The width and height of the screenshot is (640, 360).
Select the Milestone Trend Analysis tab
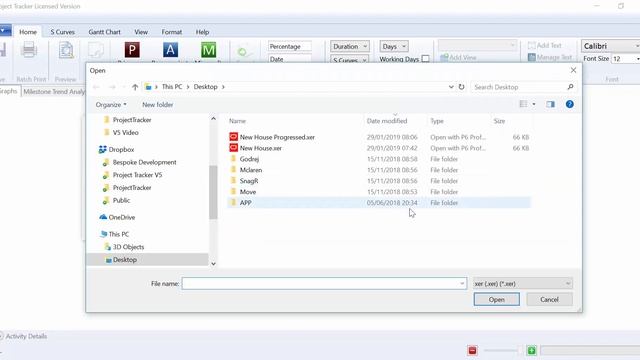point(54,91)
